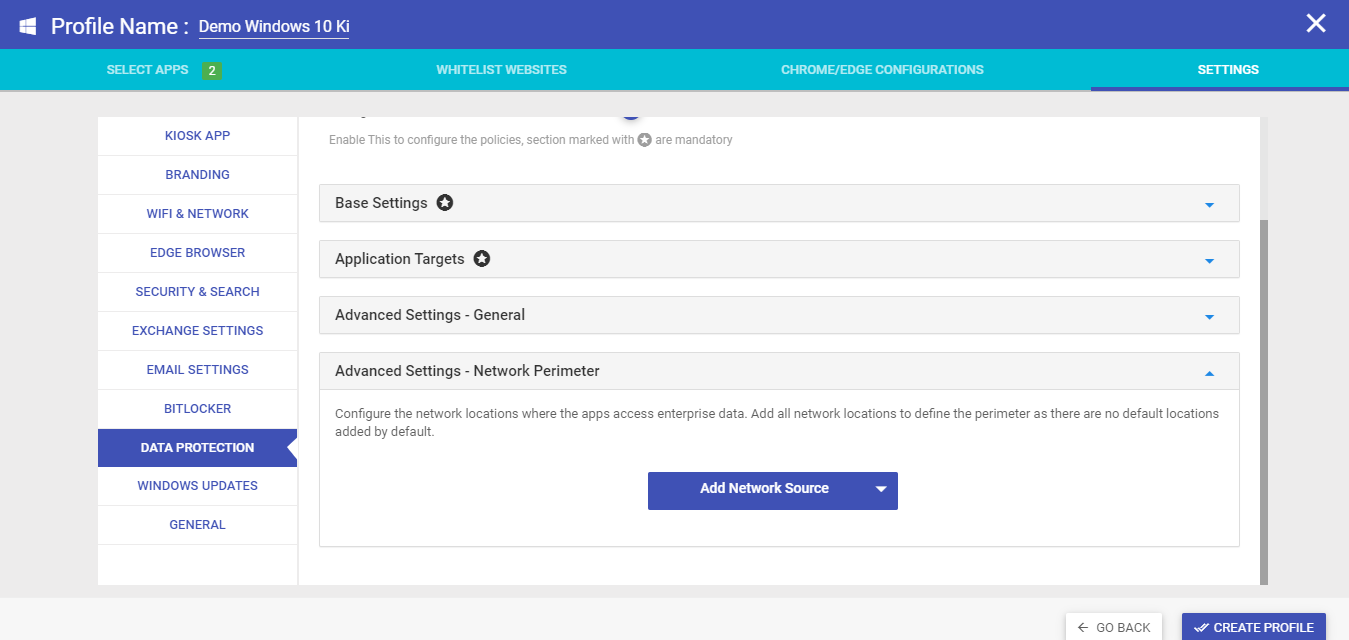Click the 'Enable This to configure the policies' hint

pos(531,141)
